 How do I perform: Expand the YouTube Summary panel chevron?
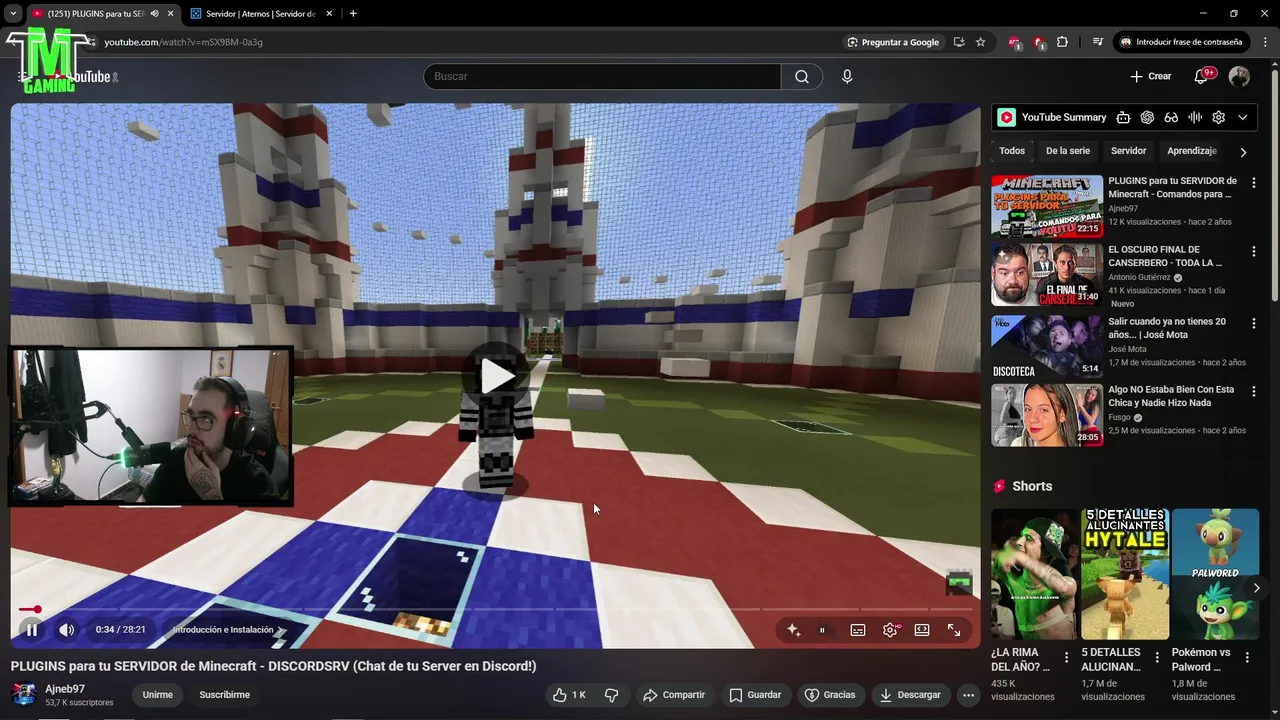click(x=1243, y=117)
